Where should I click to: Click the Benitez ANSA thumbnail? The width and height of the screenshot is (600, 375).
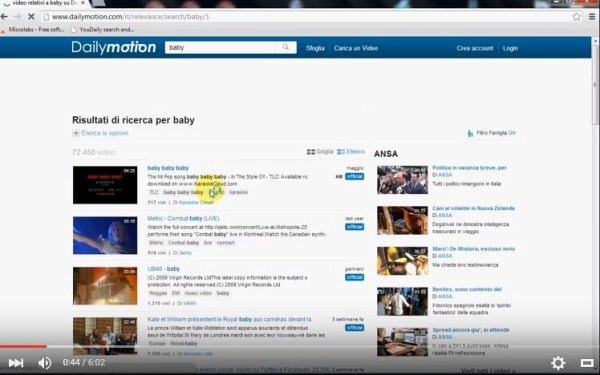tap(402, 302)
